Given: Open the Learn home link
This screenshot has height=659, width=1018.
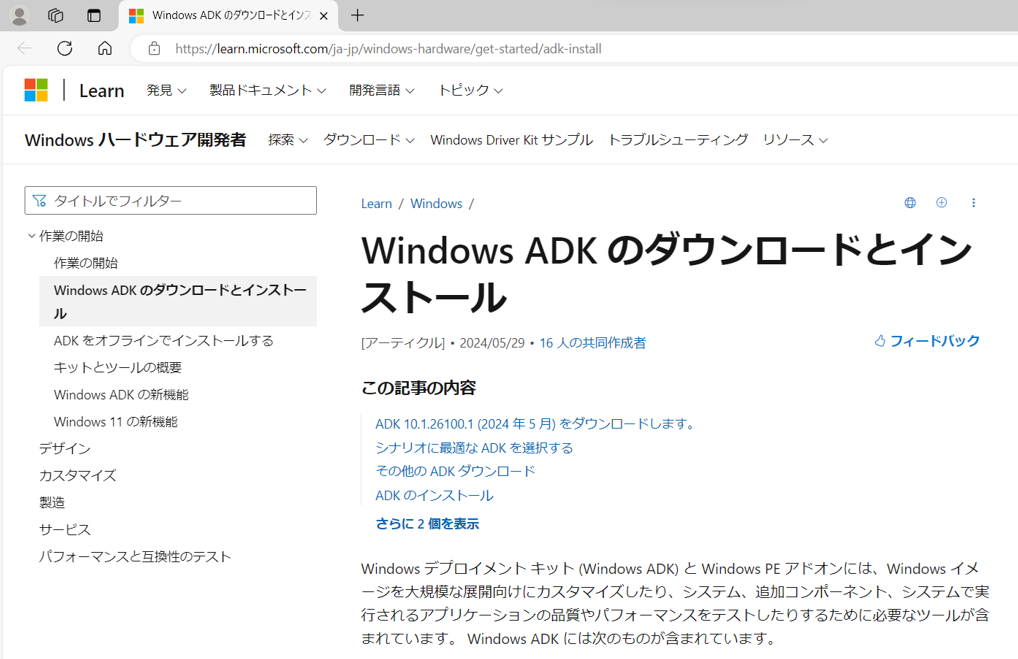Looking at the screenshot, I should (101, 91).
